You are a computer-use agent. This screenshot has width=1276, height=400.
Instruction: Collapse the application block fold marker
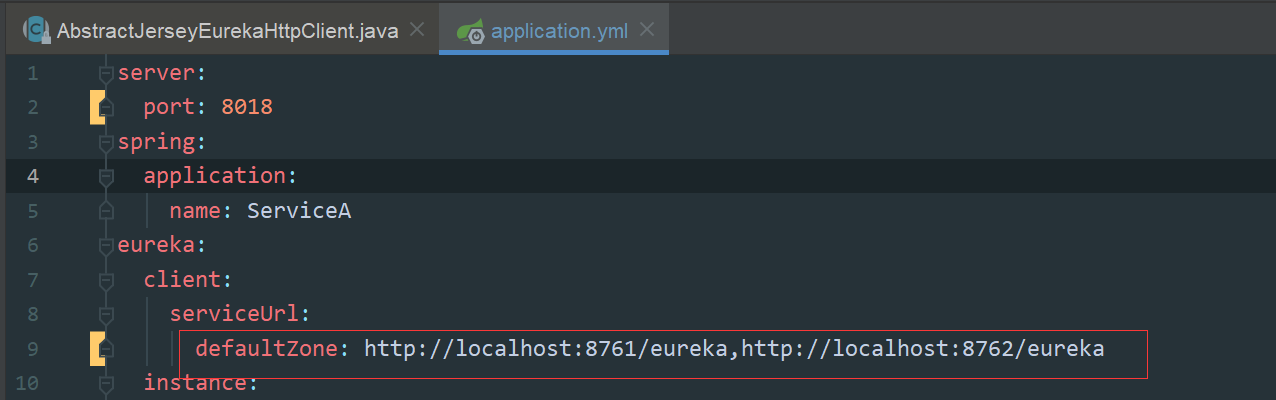tap(106, 177)
